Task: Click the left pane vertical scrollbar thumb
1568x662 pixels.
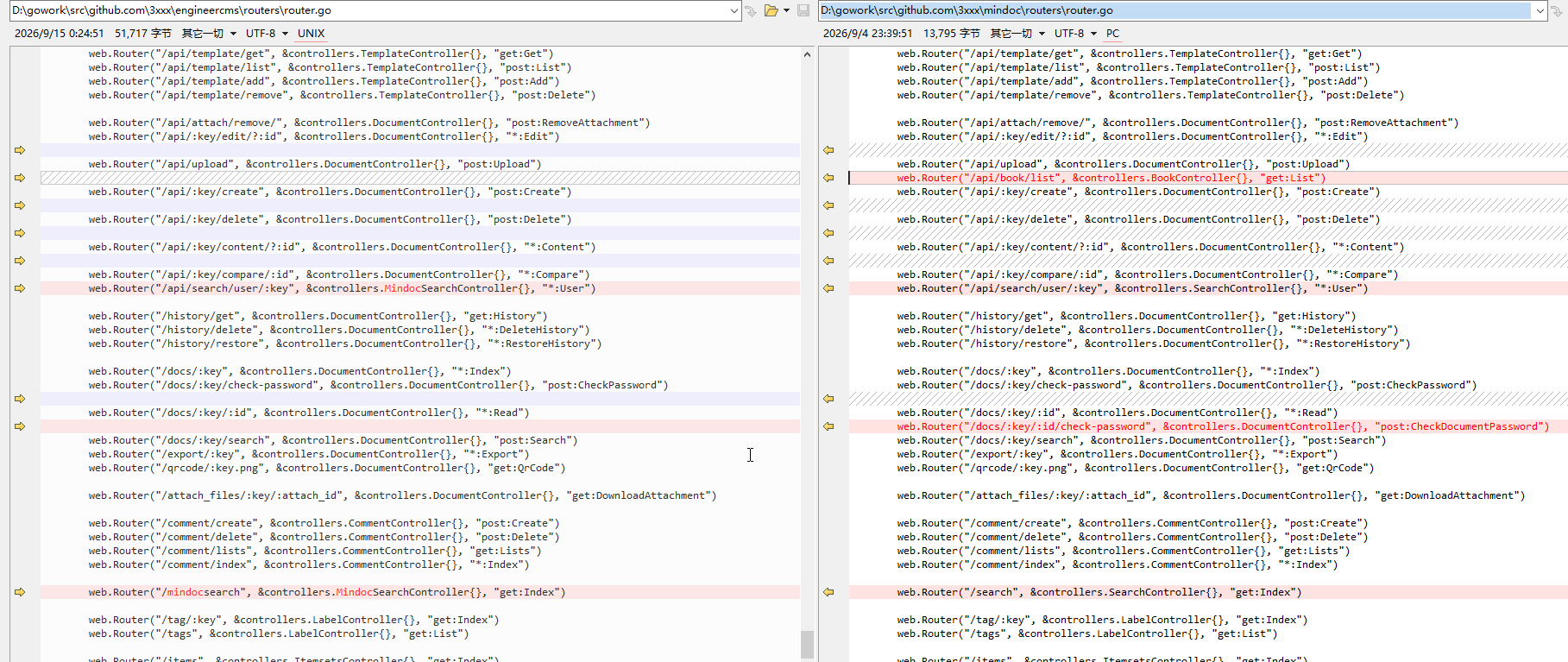Action: [807, 644]
